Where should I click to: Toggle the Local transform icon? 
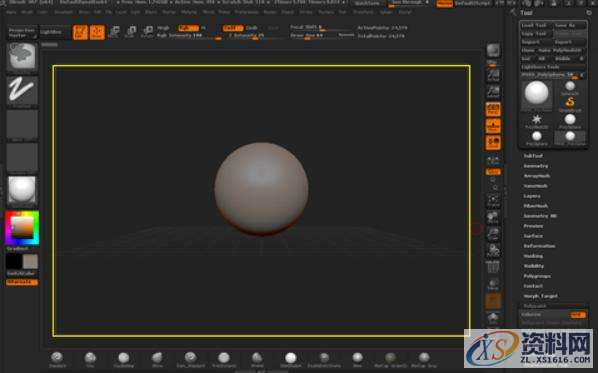(493, 143)
